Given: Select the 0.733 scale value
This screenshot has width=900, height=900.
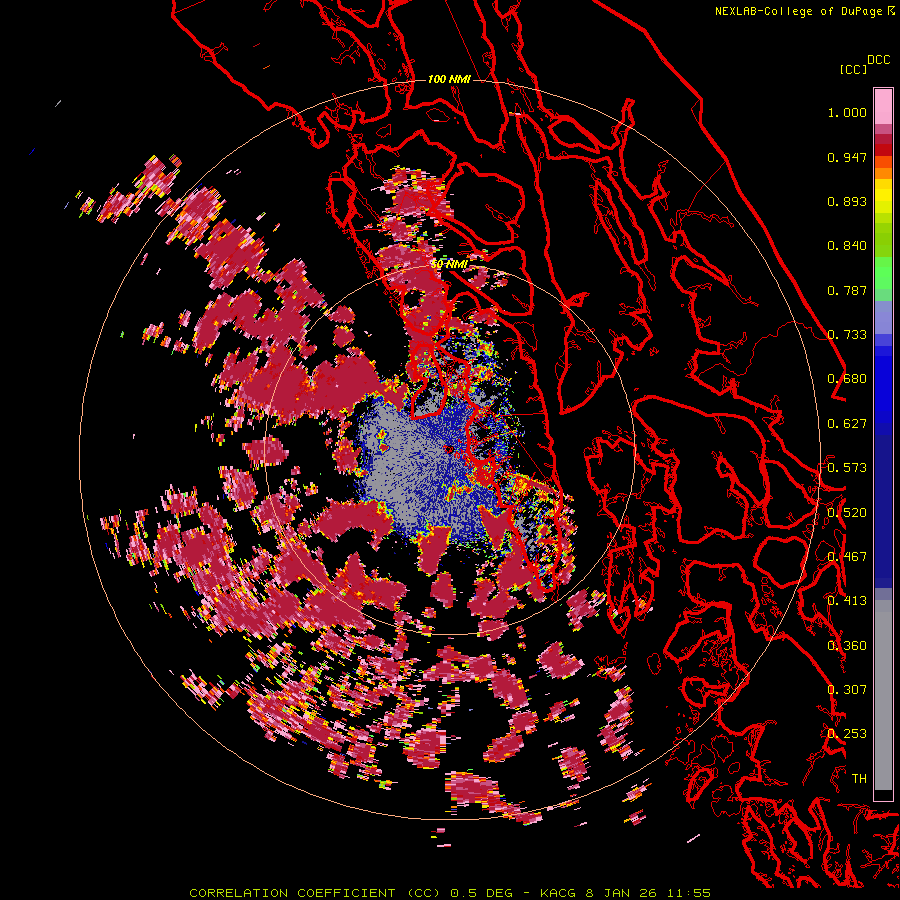Looking at the screenshot, I should pos(847,335).
